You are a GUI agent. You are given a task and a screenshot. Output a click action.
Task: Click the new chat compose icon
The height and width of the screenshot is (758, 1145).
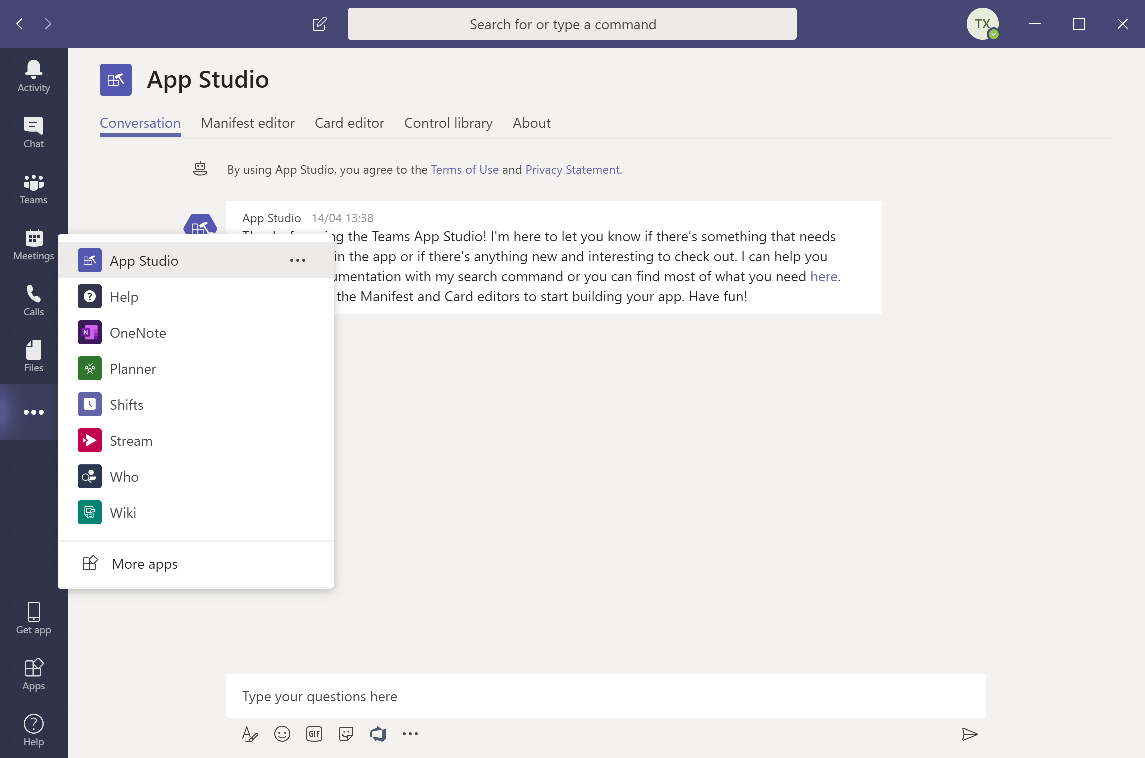(x=319, y=24)
